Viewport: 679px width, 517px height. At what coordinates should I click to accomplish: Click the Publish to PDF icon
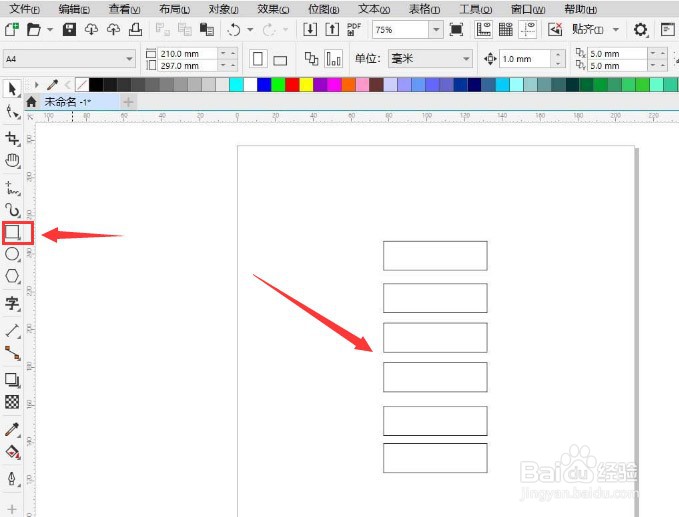point(354,29)
